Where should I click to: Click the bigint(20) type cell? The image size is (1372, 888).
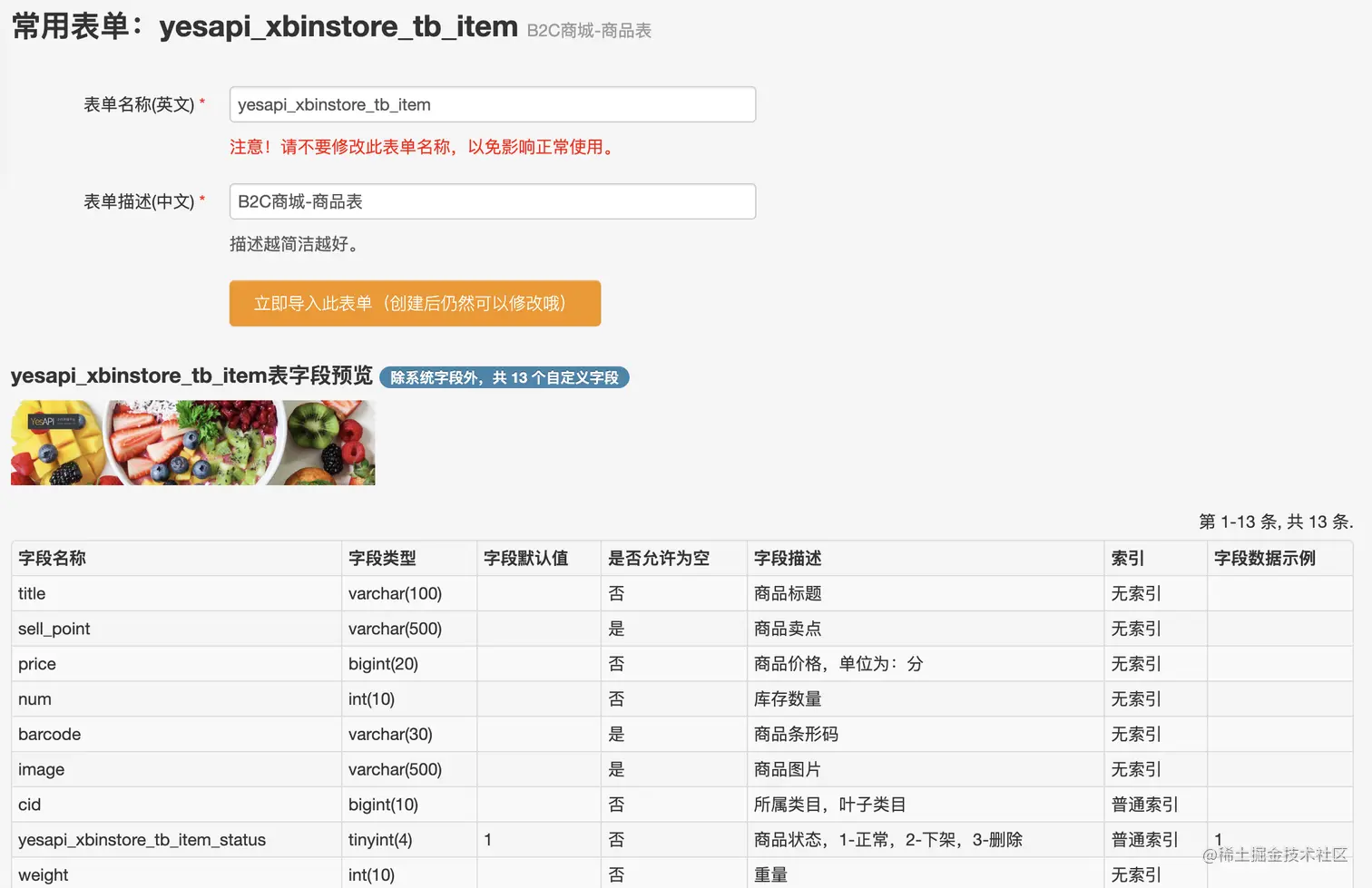coord(409,664)
